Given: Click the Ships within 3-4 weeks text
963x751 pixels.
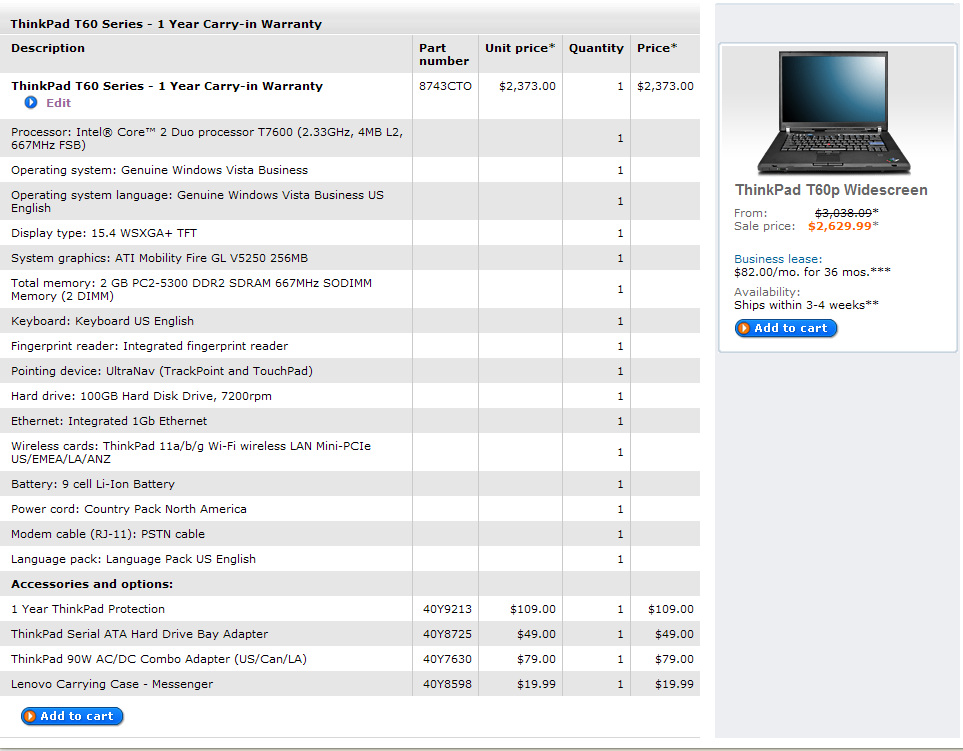Looking at the screenshot, I should click(x=806, y=305).
